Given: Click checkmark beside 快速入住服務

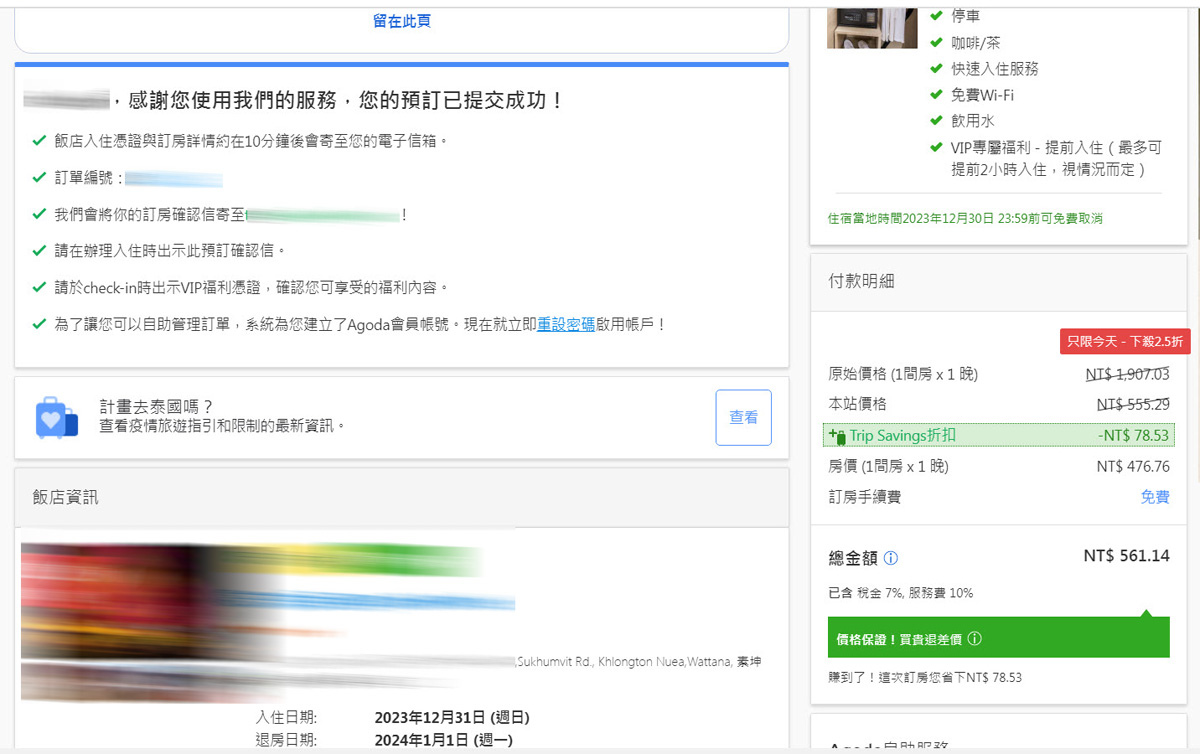Looking at the screenshot, I should 936,68.
